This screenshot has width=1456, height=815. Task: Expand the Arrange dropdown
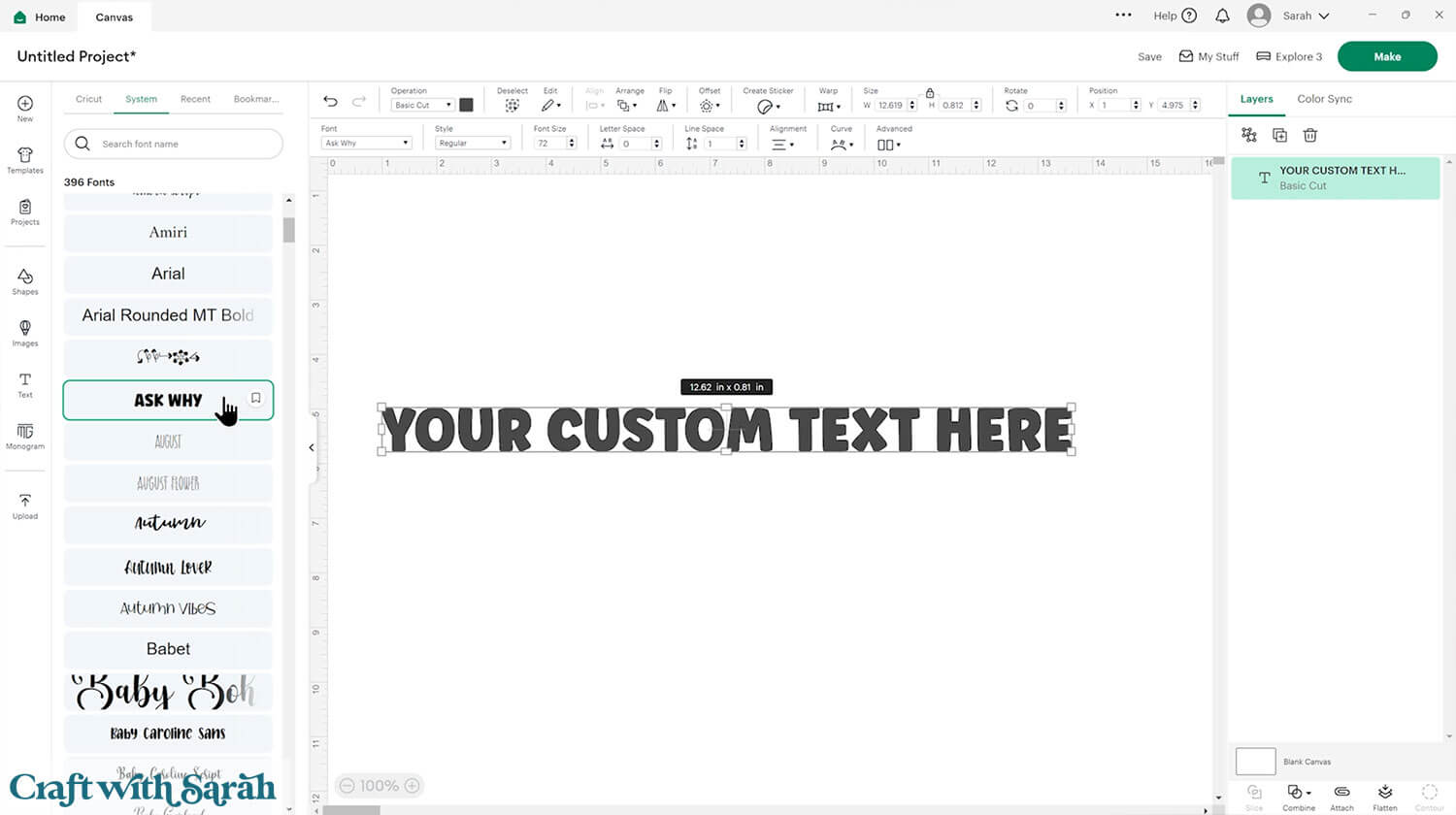[627, 105]
